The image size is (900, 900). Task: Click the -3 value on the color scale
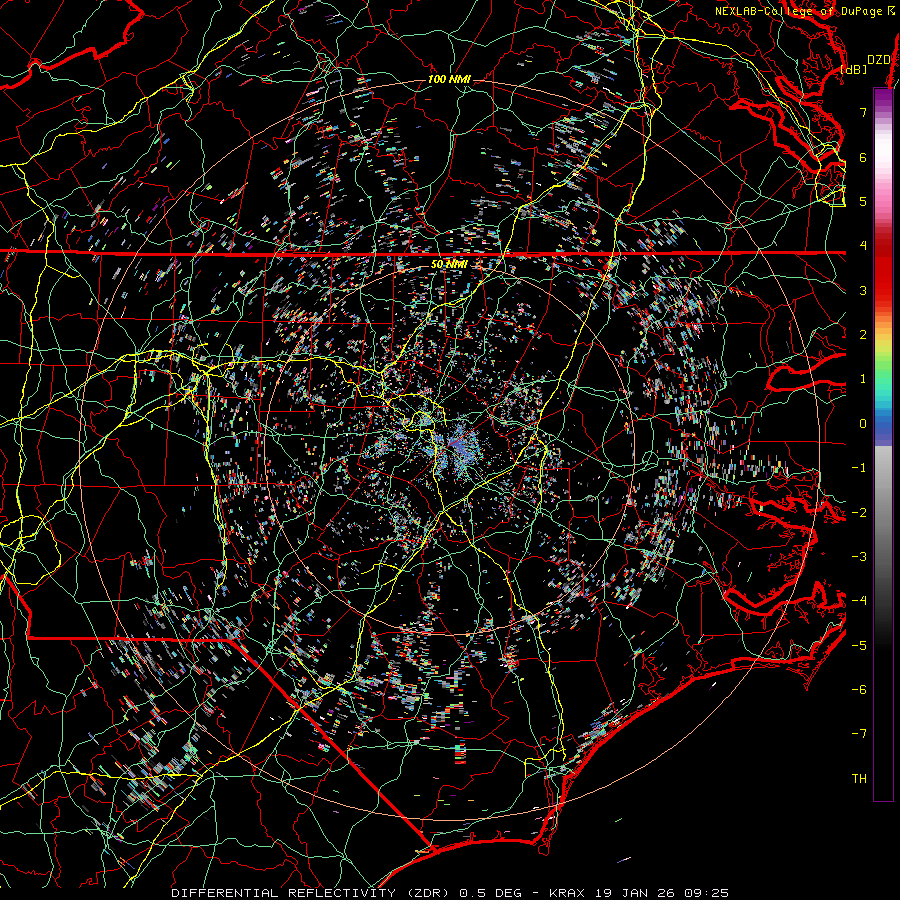click(x=859, y=557)
